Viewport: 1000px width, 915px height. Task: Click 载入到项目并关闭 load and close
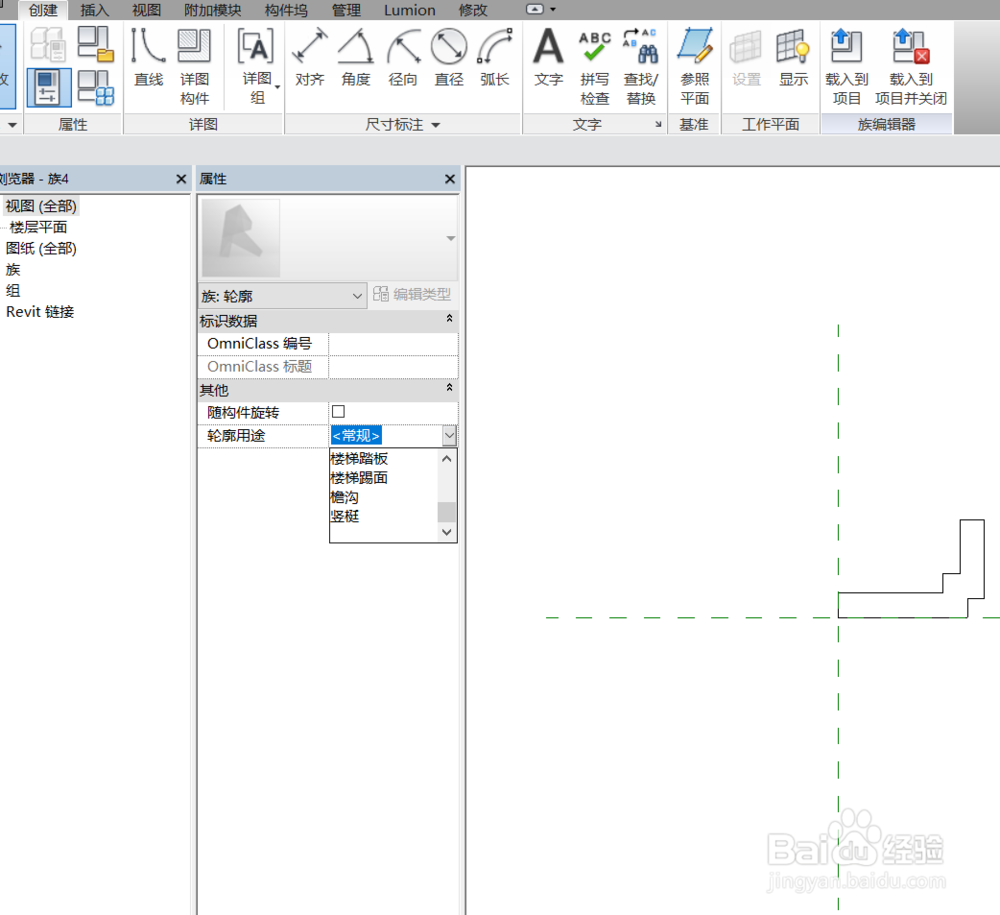click(x=911, y=66)
